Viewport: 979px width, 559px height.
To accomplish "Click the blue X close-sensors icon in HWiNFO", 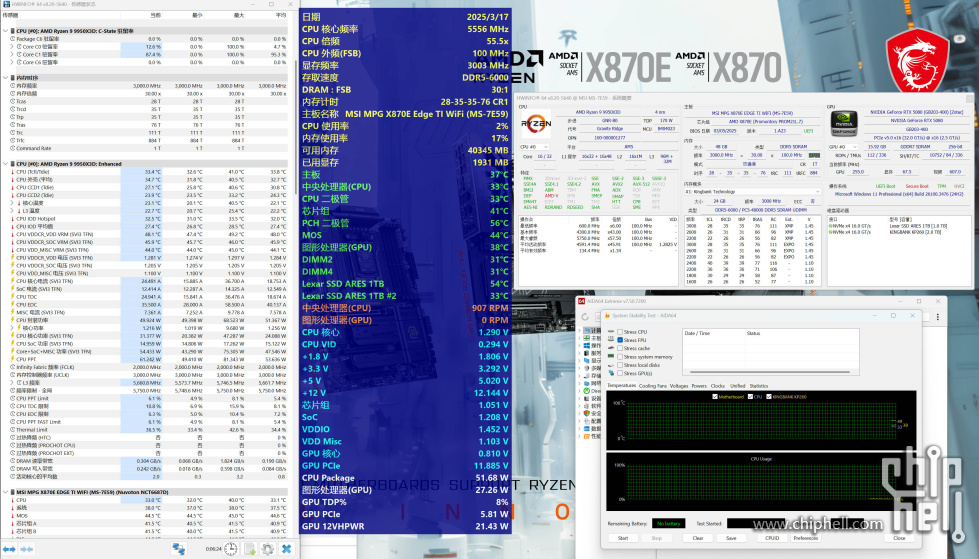I will click(287, 548).
